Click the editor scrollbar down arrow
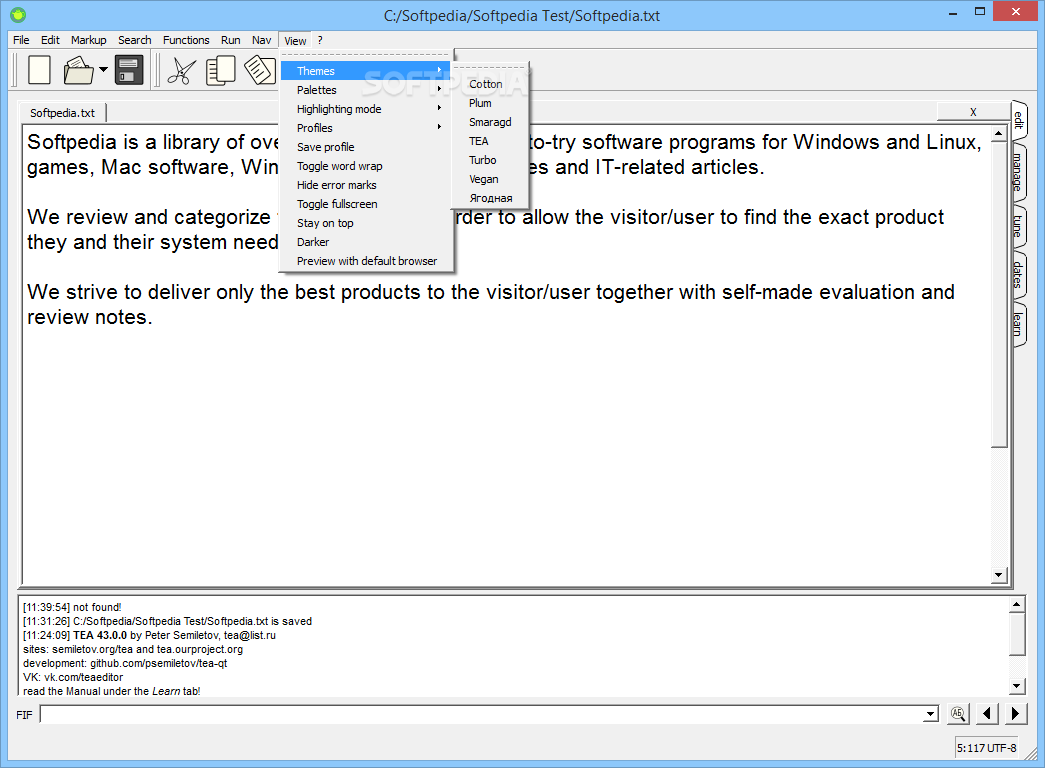Screen dimensions: 1045x768 [x=998, y=575]
